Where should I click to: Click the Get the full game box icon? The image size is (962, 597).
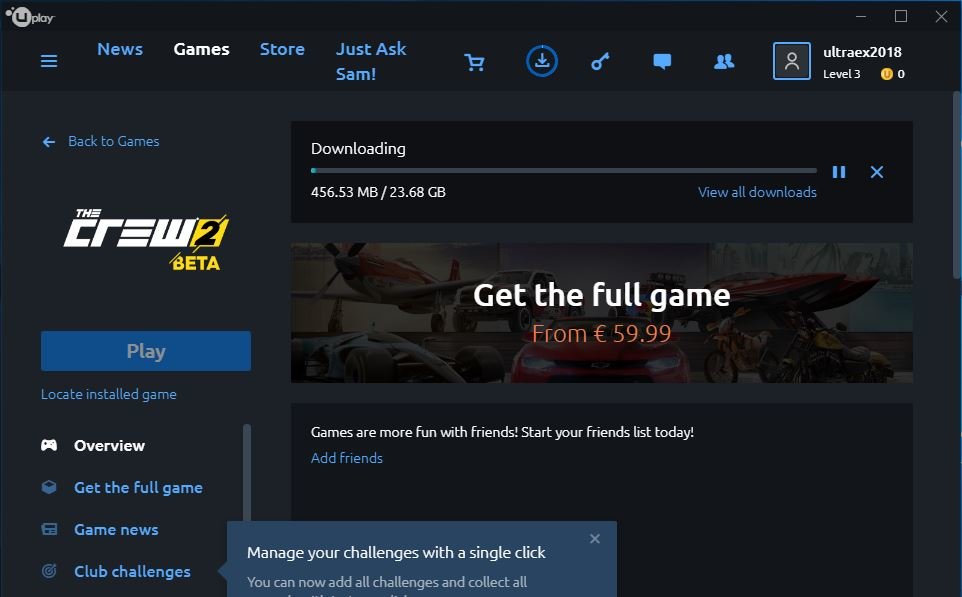click(49, 487)
